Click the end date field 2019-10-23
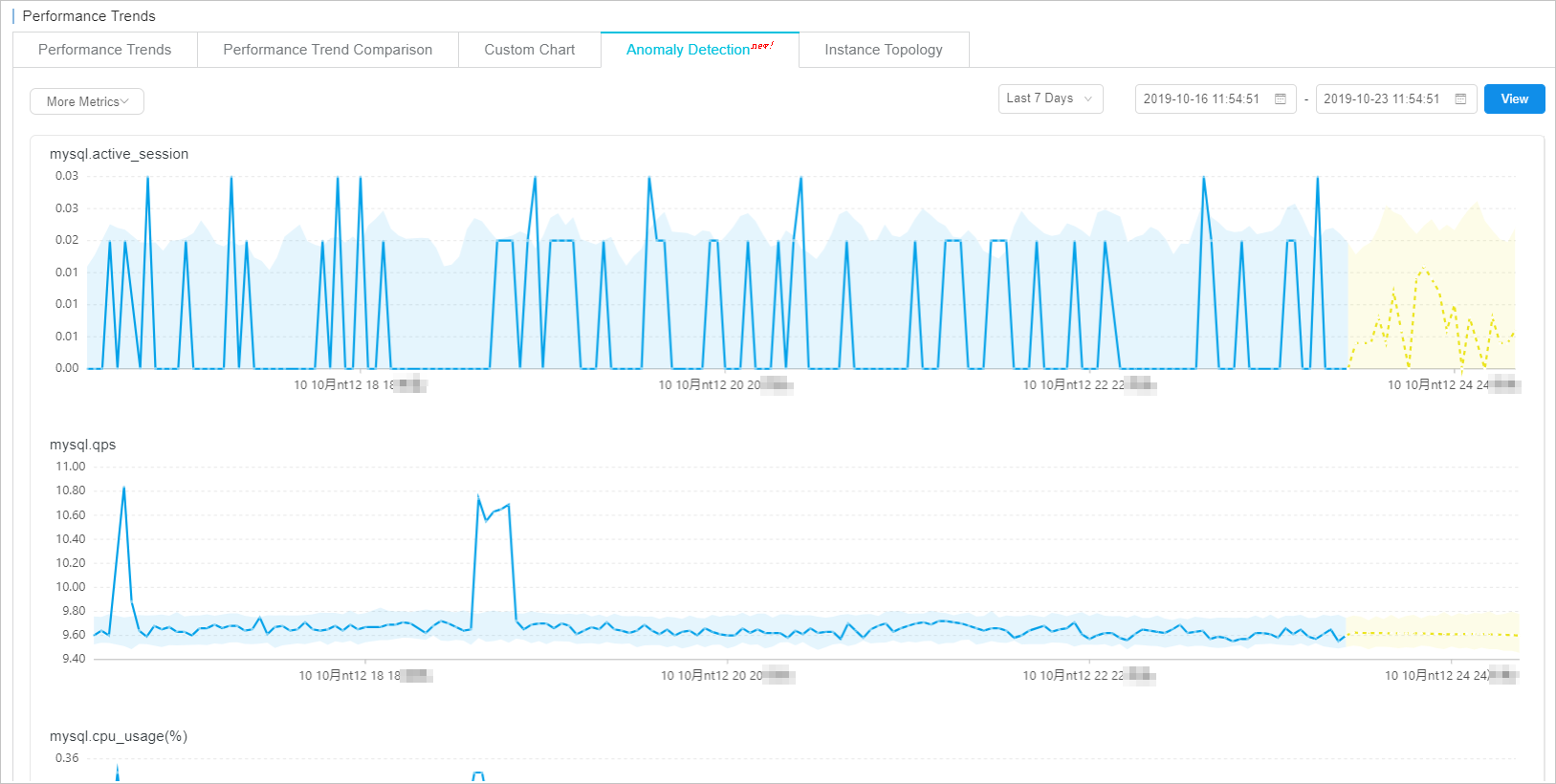Screen dimensions: 1556x784 click(1381, 99)
